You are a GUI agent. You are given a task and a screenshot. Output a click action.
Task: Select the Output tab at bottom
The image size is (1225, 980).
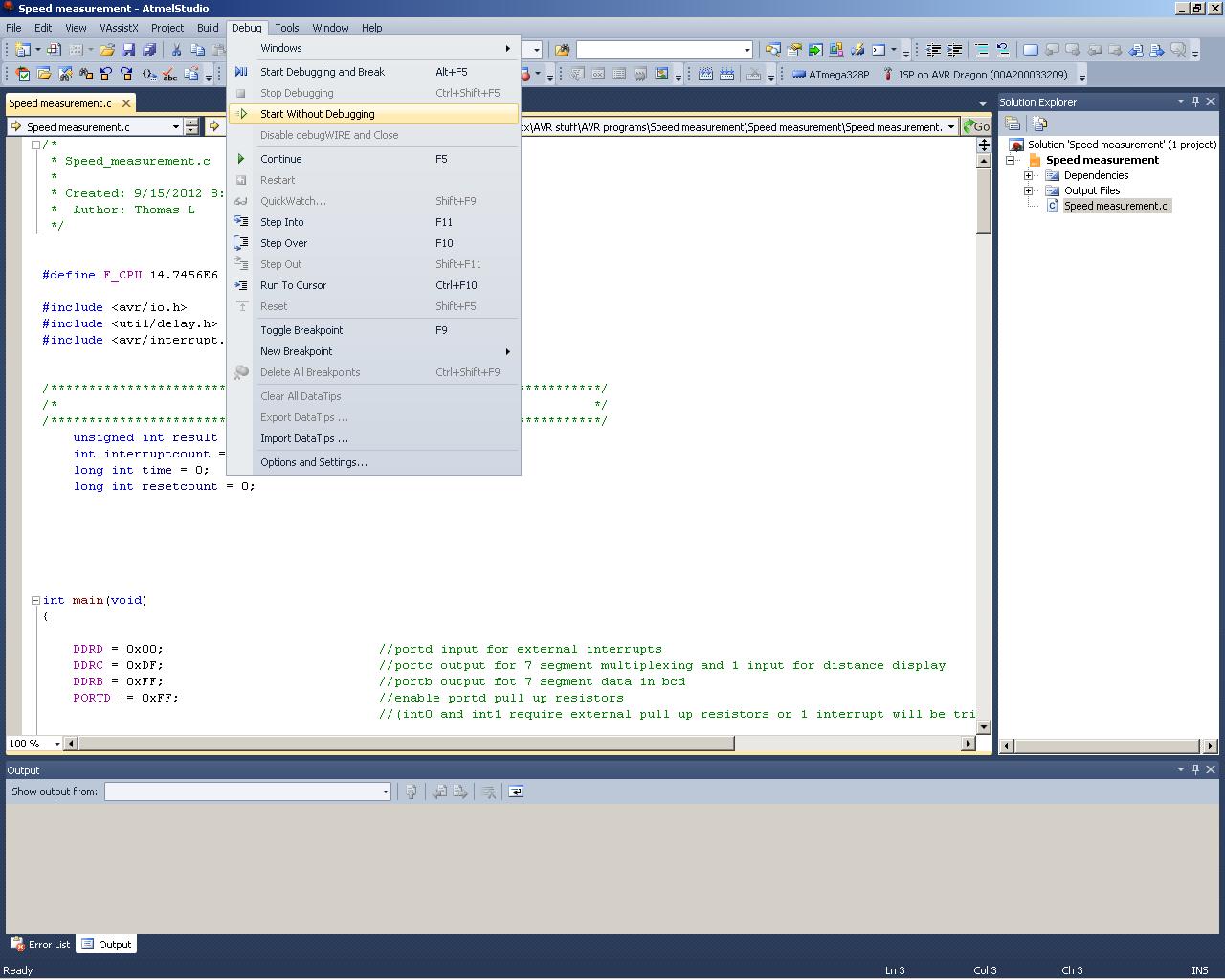(106, 945)
